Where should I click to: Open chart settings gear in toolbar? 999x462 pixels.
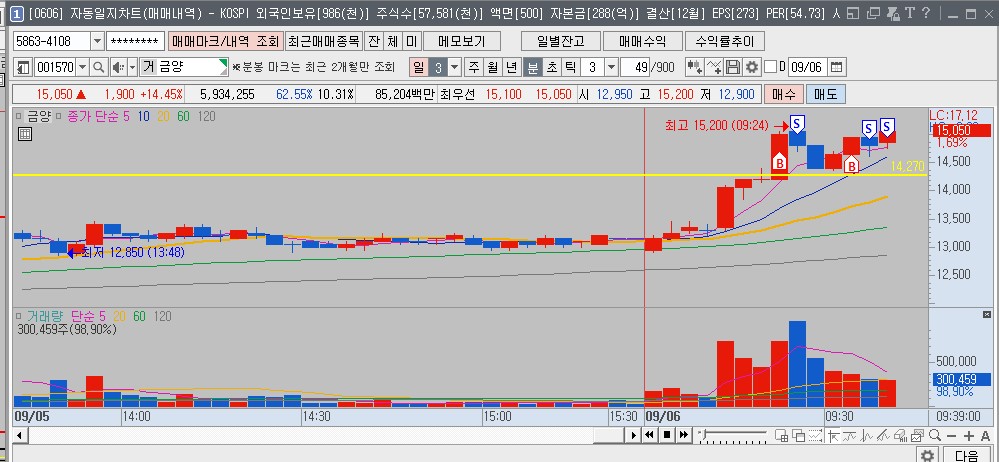[752, 67]
